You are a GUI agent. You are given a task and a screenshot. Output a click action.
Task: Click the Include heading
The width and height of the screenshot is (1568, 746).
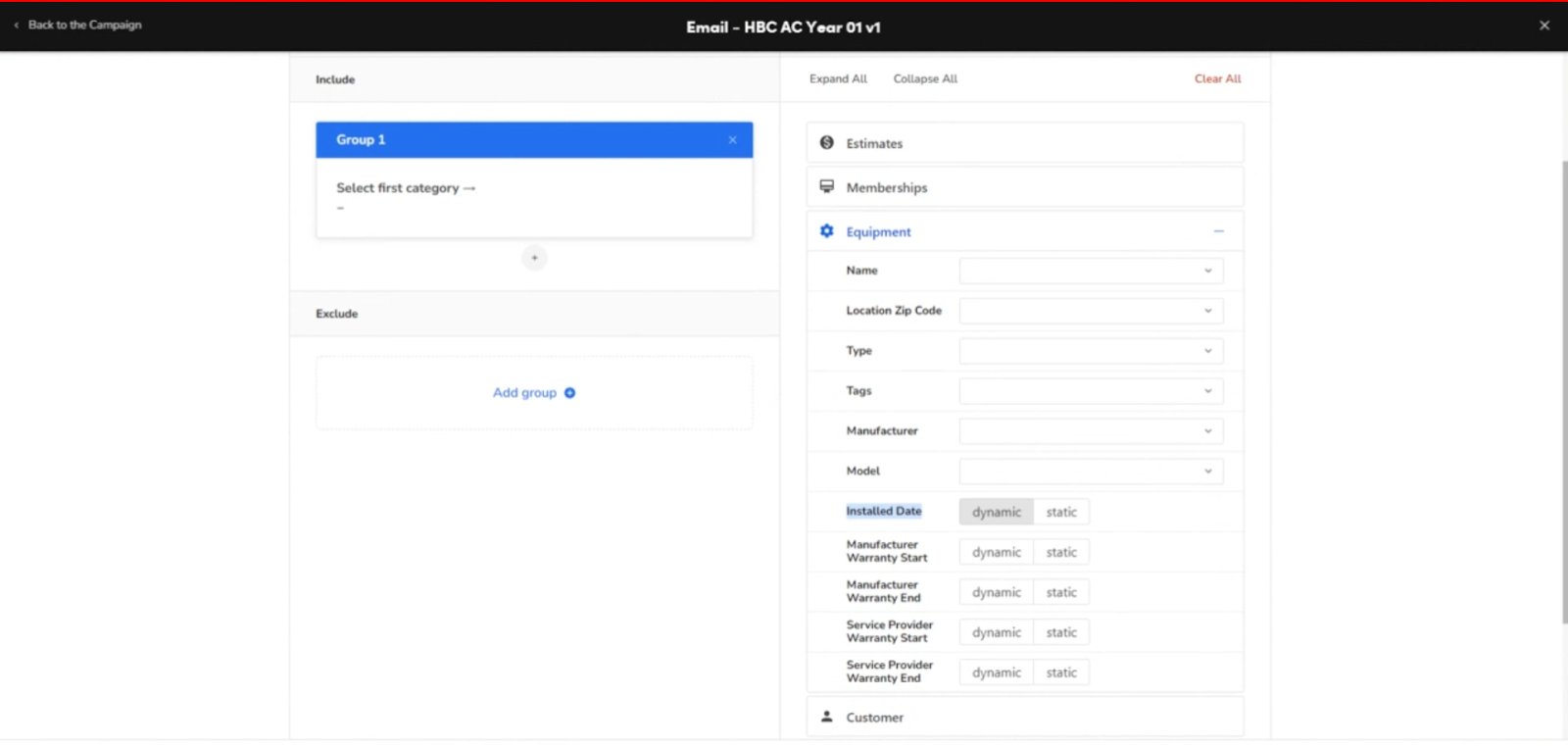coord(335,79)
